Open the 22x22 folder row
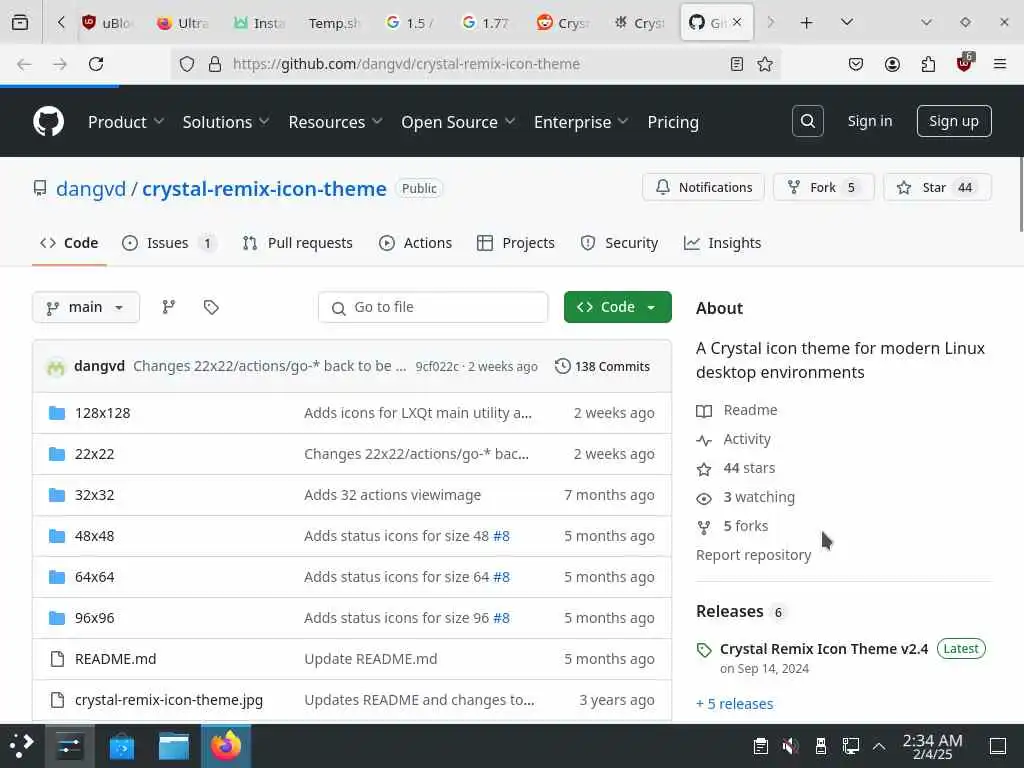Viewport: 1024px width, 768px height. point(352,454)
